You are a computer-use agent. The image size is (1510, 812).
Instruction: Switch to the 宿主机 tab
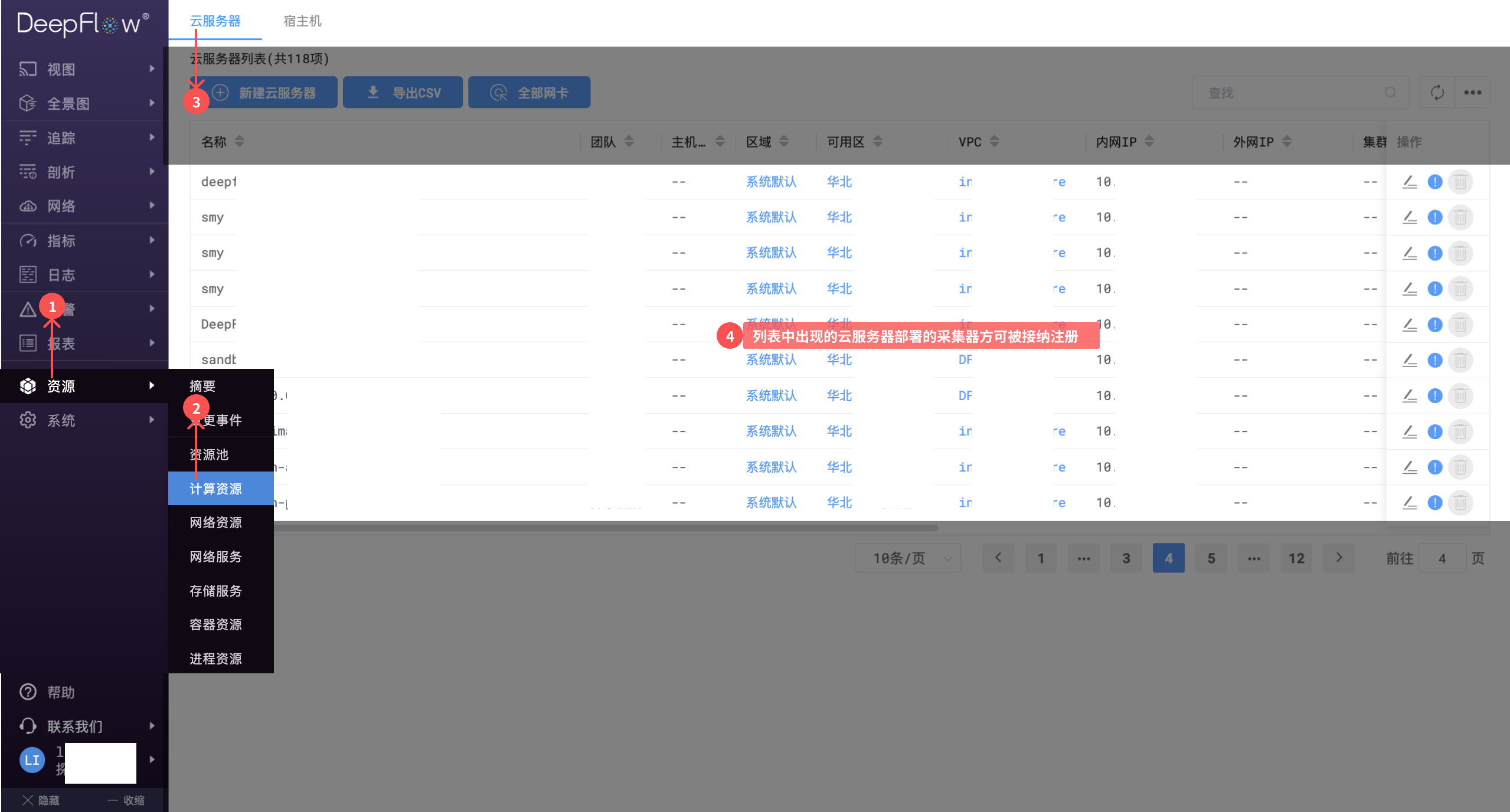coord(302,21)
